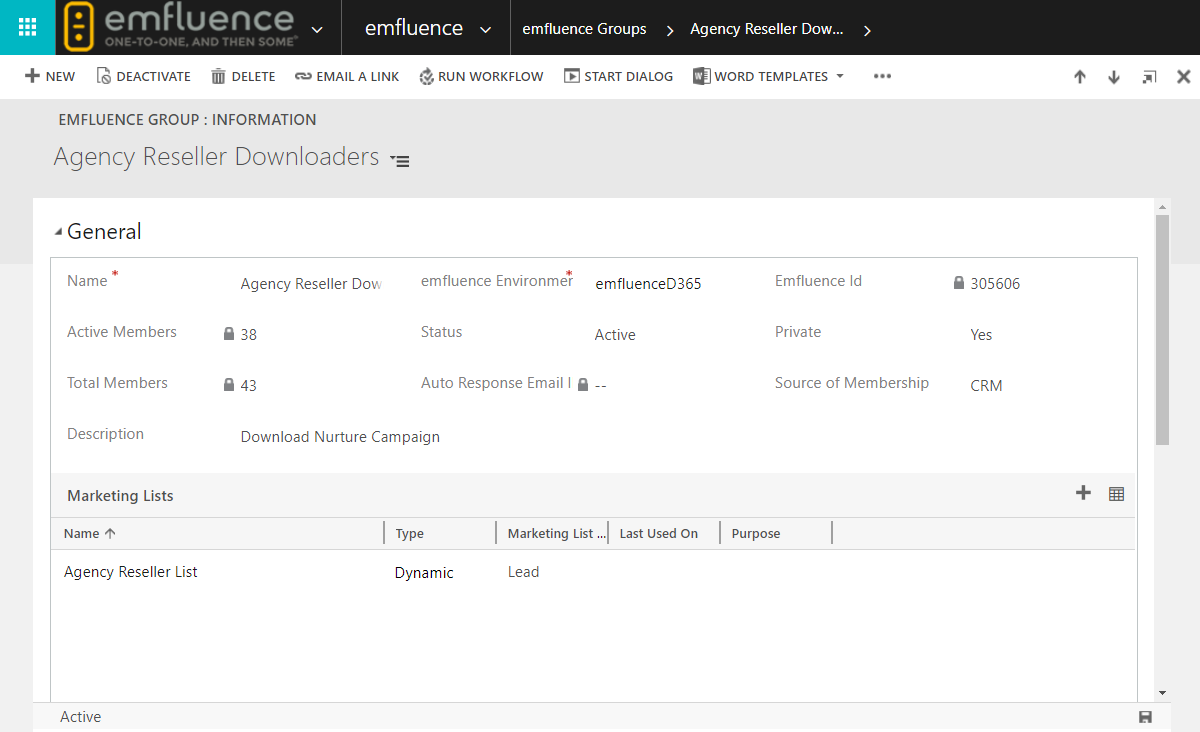Screen dimensions: 1200x732
Task: Go to next record down arrow
Action: tap(1114, 77)
